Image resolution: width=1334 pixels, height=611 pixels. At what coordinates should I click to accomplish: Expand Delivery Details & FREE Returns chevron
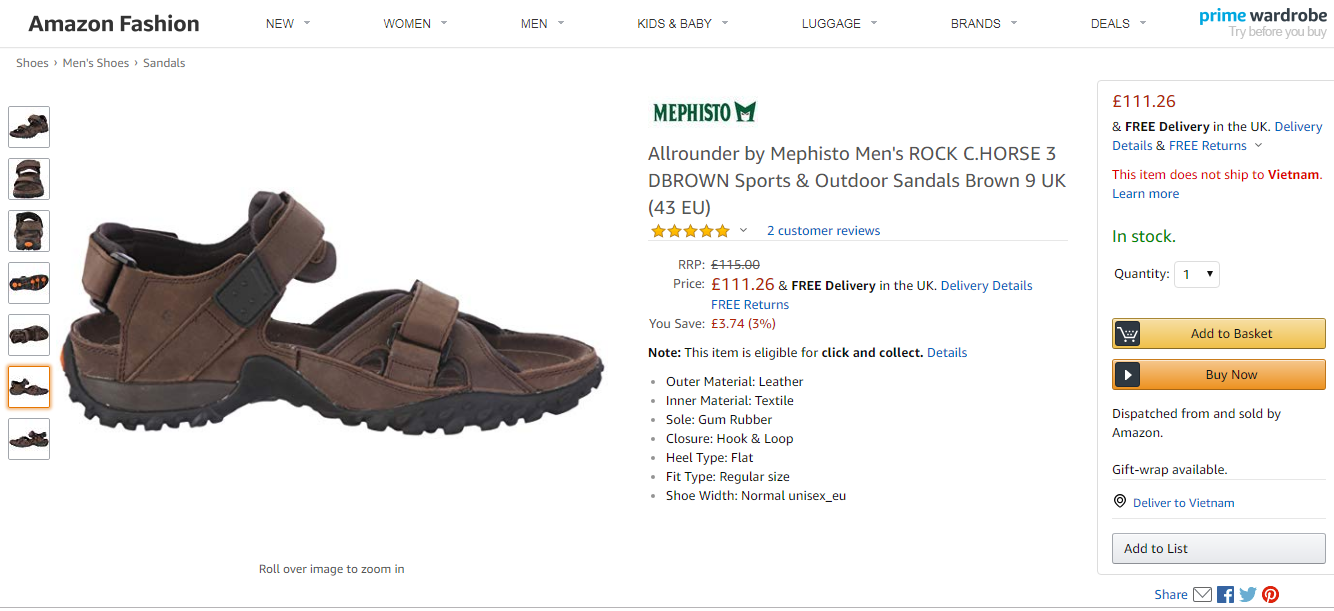[1258, 146]
